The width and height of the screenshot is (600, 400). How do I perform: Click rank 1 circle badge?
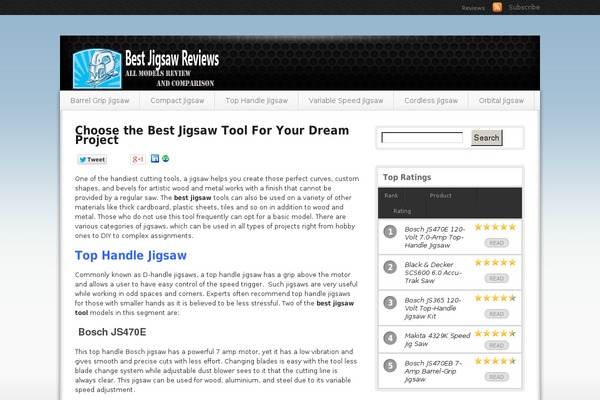(x=390, y=232)
